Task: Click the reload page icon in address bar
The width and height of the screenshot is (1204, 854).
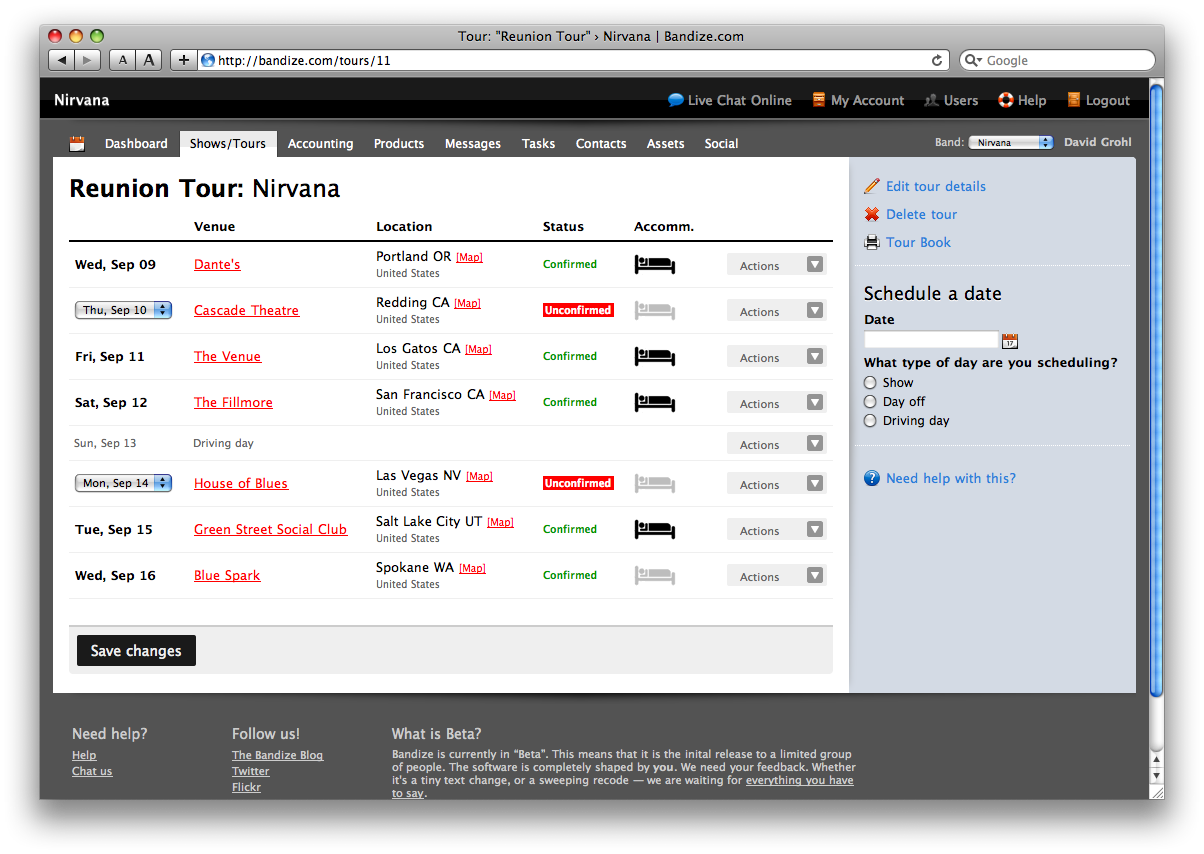Action: 937,60
